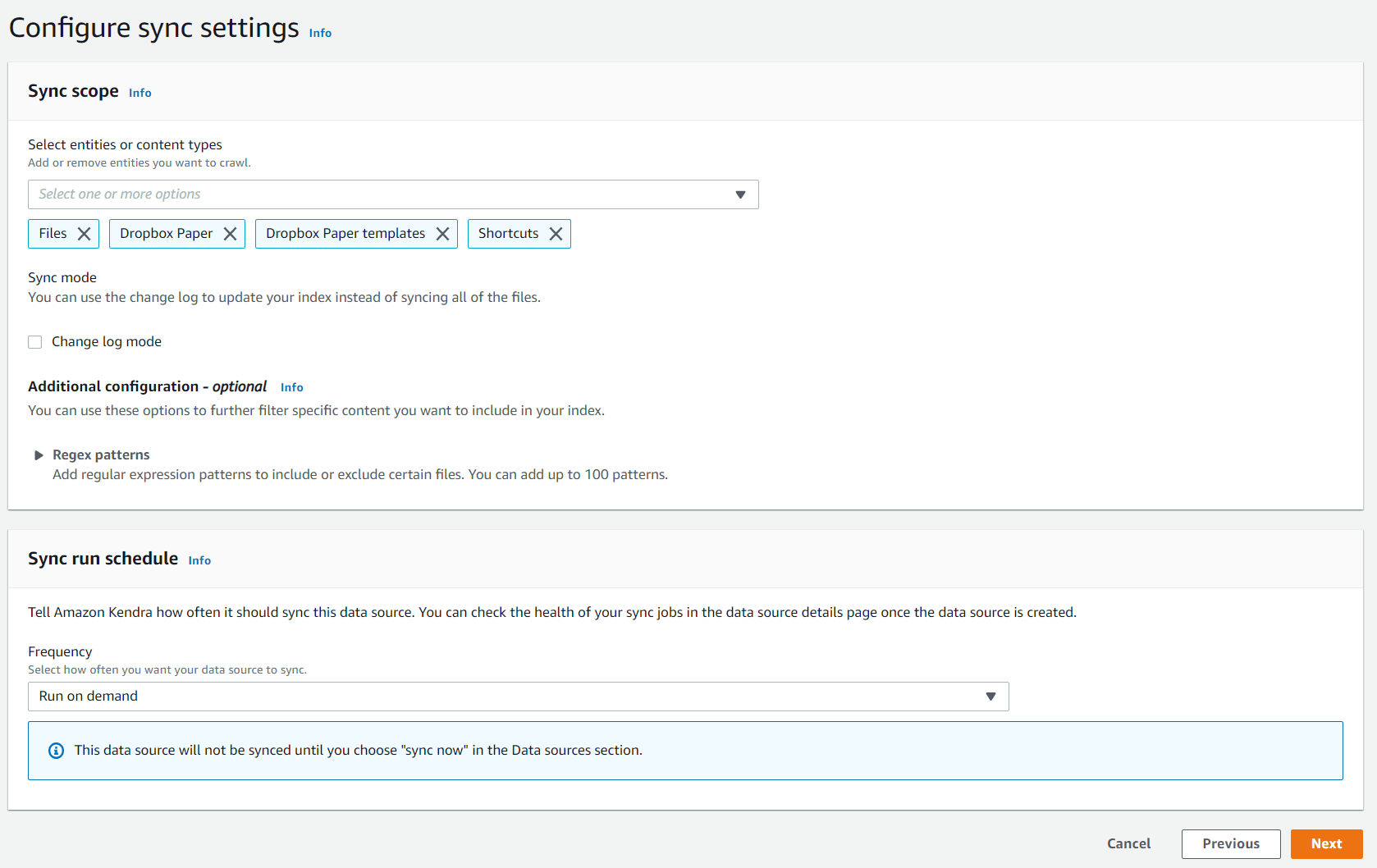1377x868 pixels.
Task: Open Info link beside Sync scope
Action: click(140, 93)
